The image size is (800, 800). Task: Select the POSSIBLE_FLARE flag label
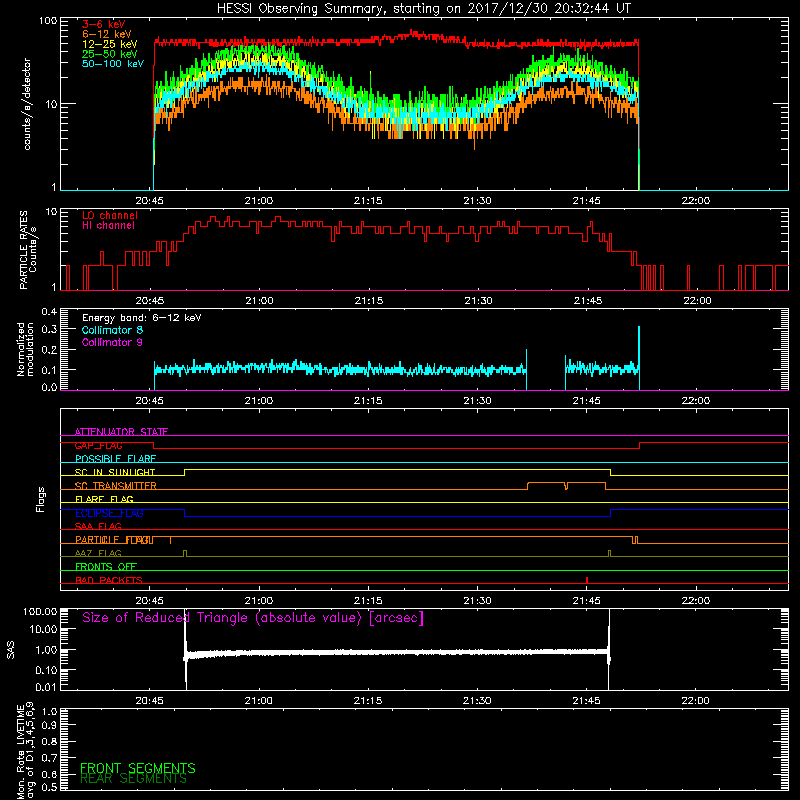coord(115,459)
